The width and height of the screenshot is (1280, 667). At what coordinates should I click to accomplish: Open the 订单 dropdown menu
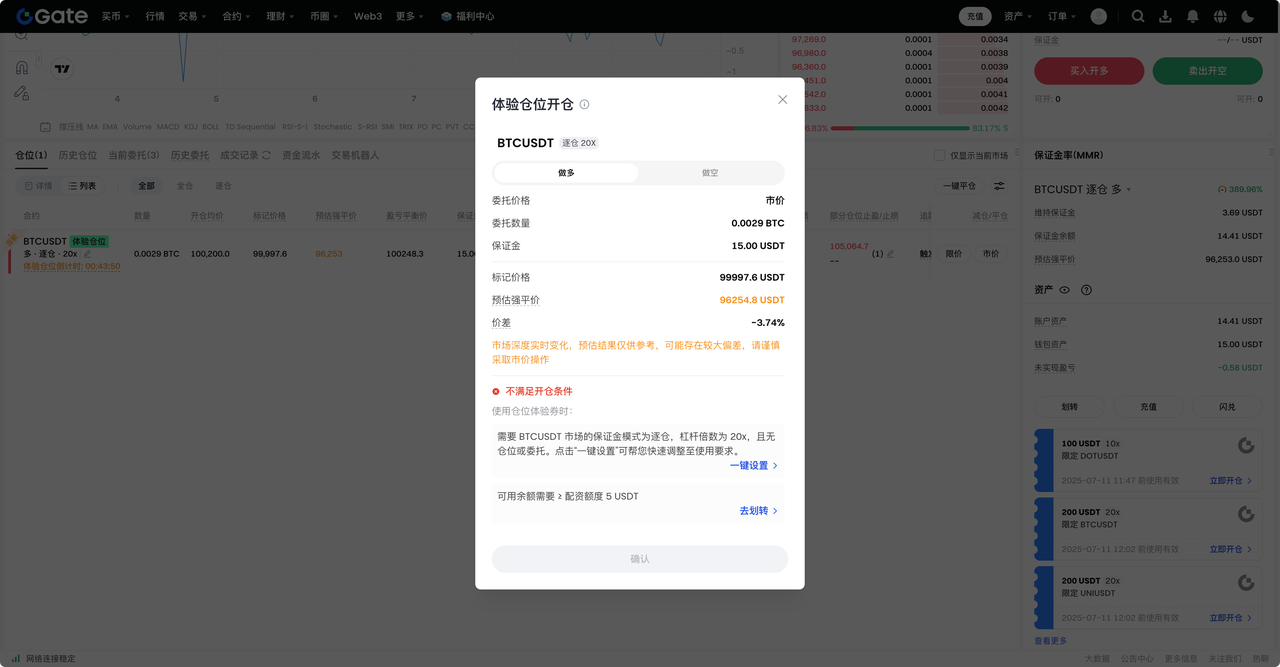point(1061,16)
